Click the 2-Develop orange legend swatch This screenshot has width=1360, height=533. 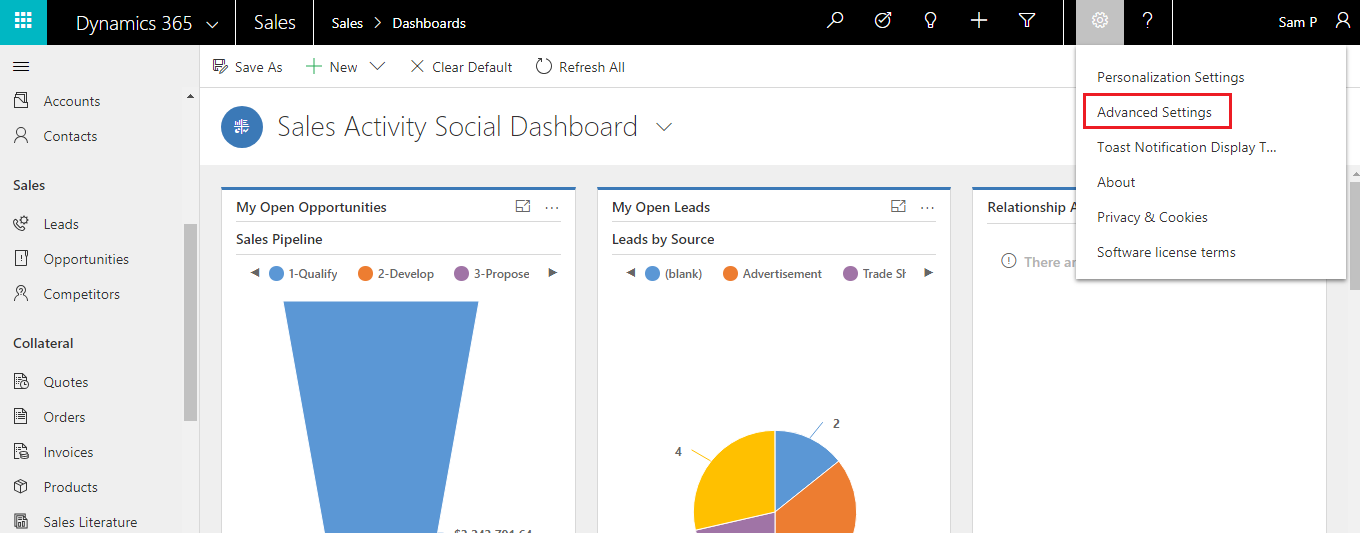[x=365, y=273]
